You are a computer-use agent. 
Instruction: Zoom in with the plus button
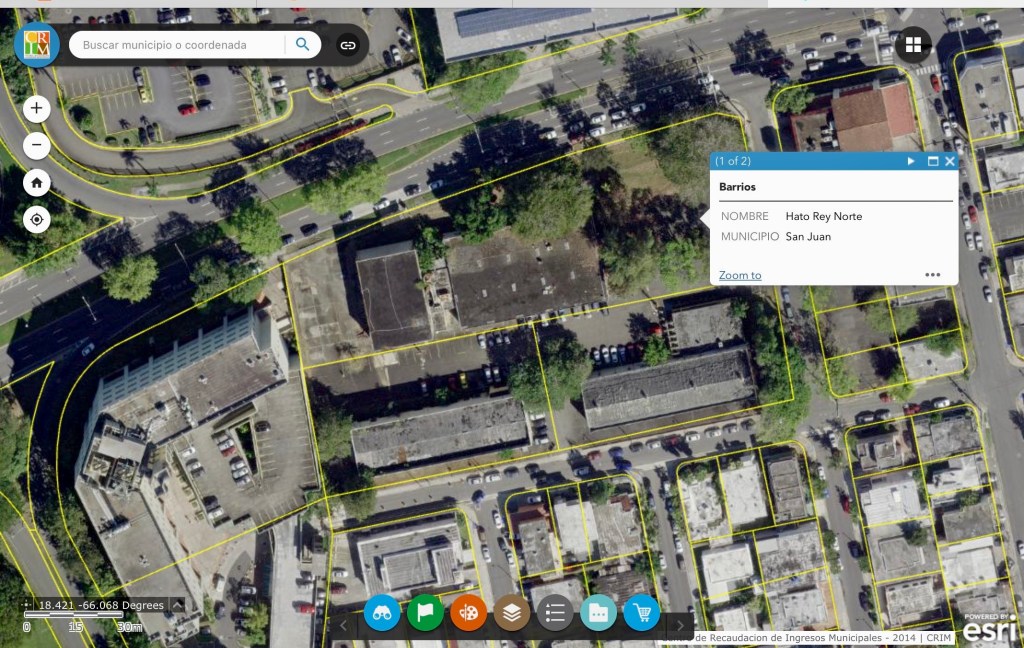click(x=37, y=108)
